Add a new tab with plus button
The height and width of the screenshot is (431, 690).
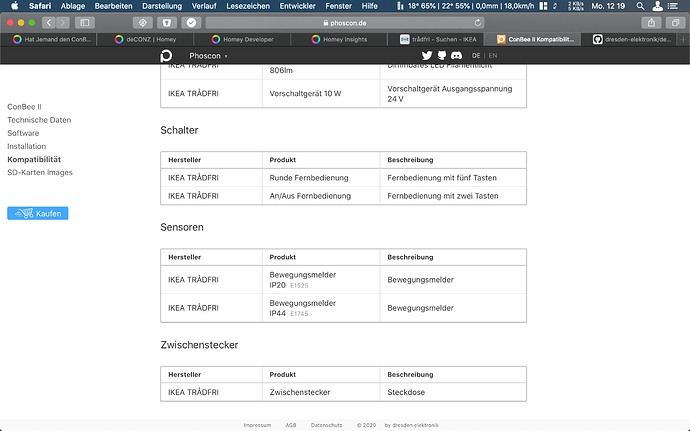(683, 39)
